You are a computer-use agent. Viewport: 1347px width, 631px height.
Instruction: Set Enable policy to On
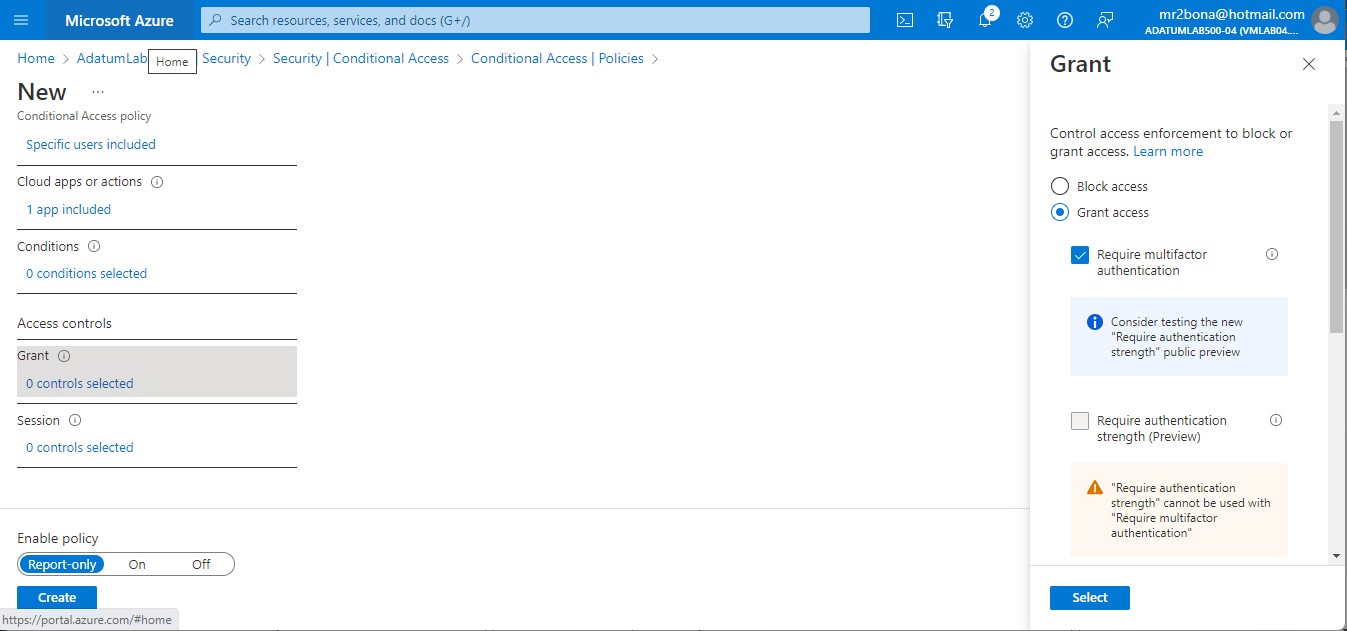tap(137, 564)
